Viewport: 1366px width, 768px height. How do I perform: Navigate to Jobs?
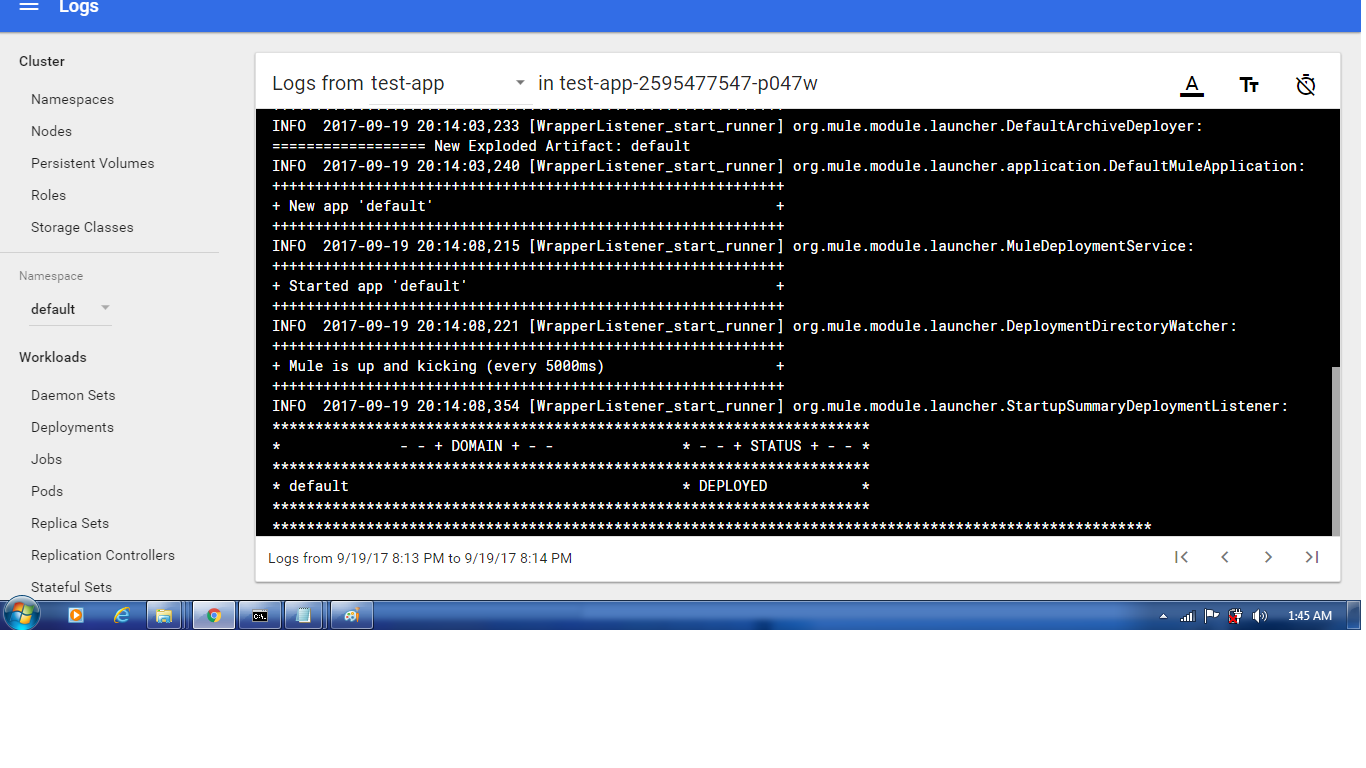click(x=46, y=459)
